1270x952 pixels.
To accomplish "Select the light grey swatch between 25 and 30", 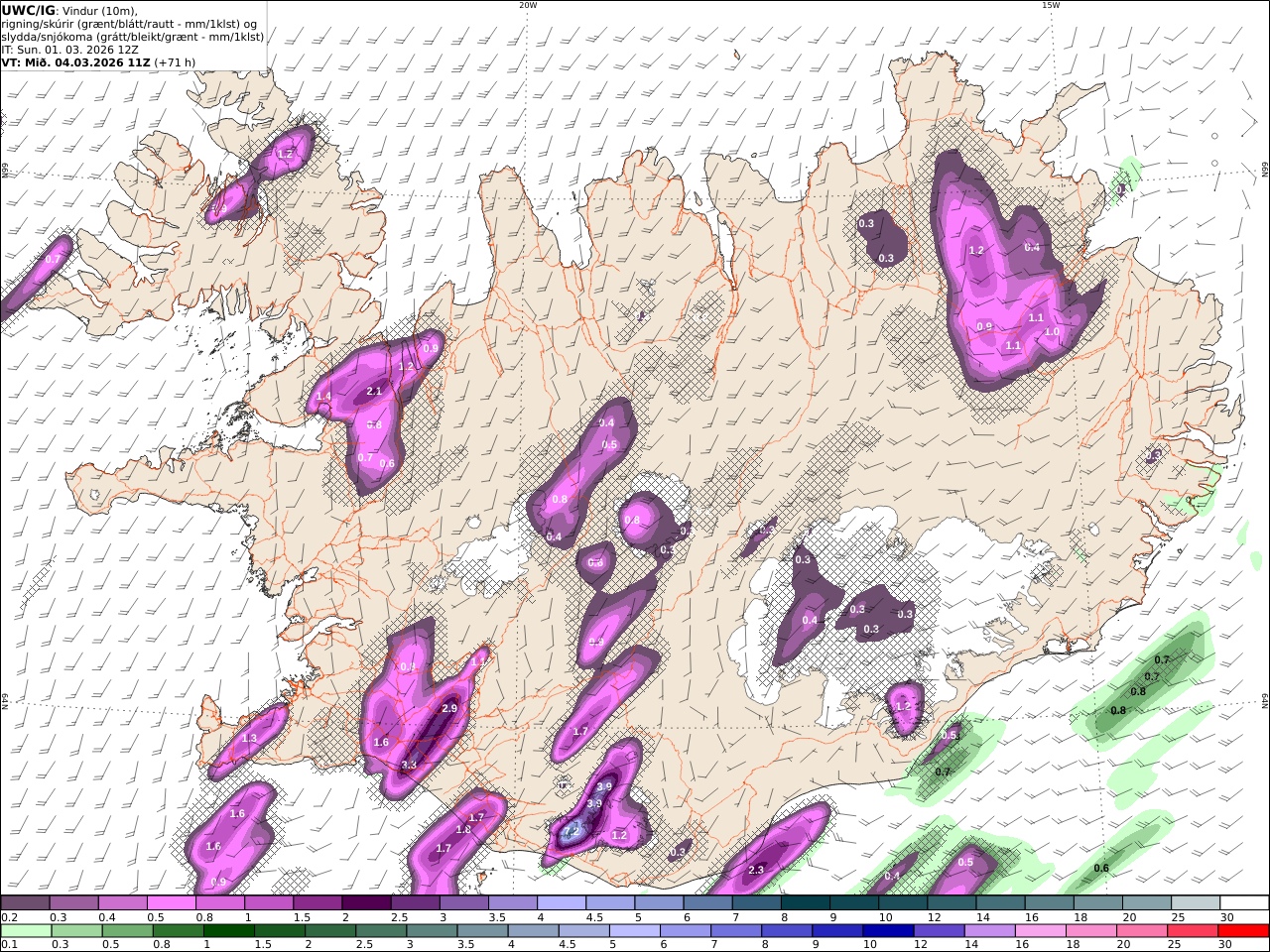I will tap(1196, 902).
